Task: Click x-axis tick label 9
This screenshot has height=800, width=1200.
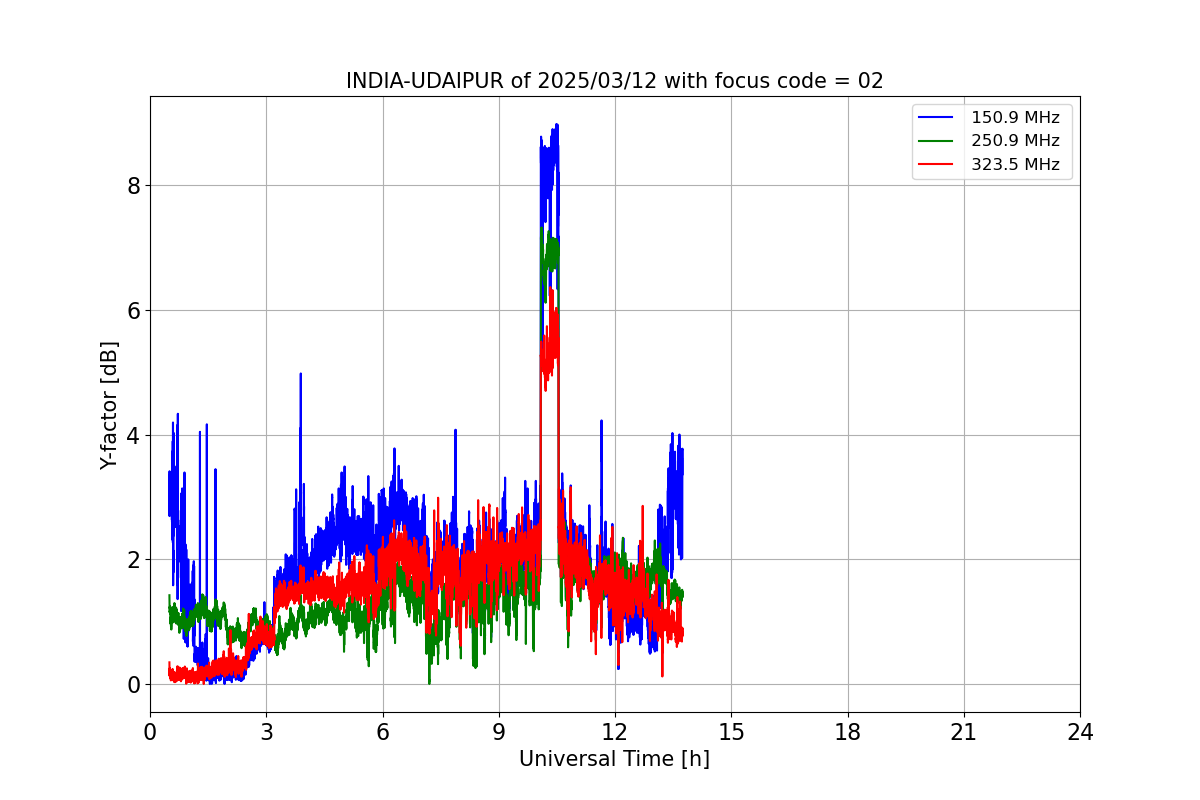Action: [x=499, y=732]
